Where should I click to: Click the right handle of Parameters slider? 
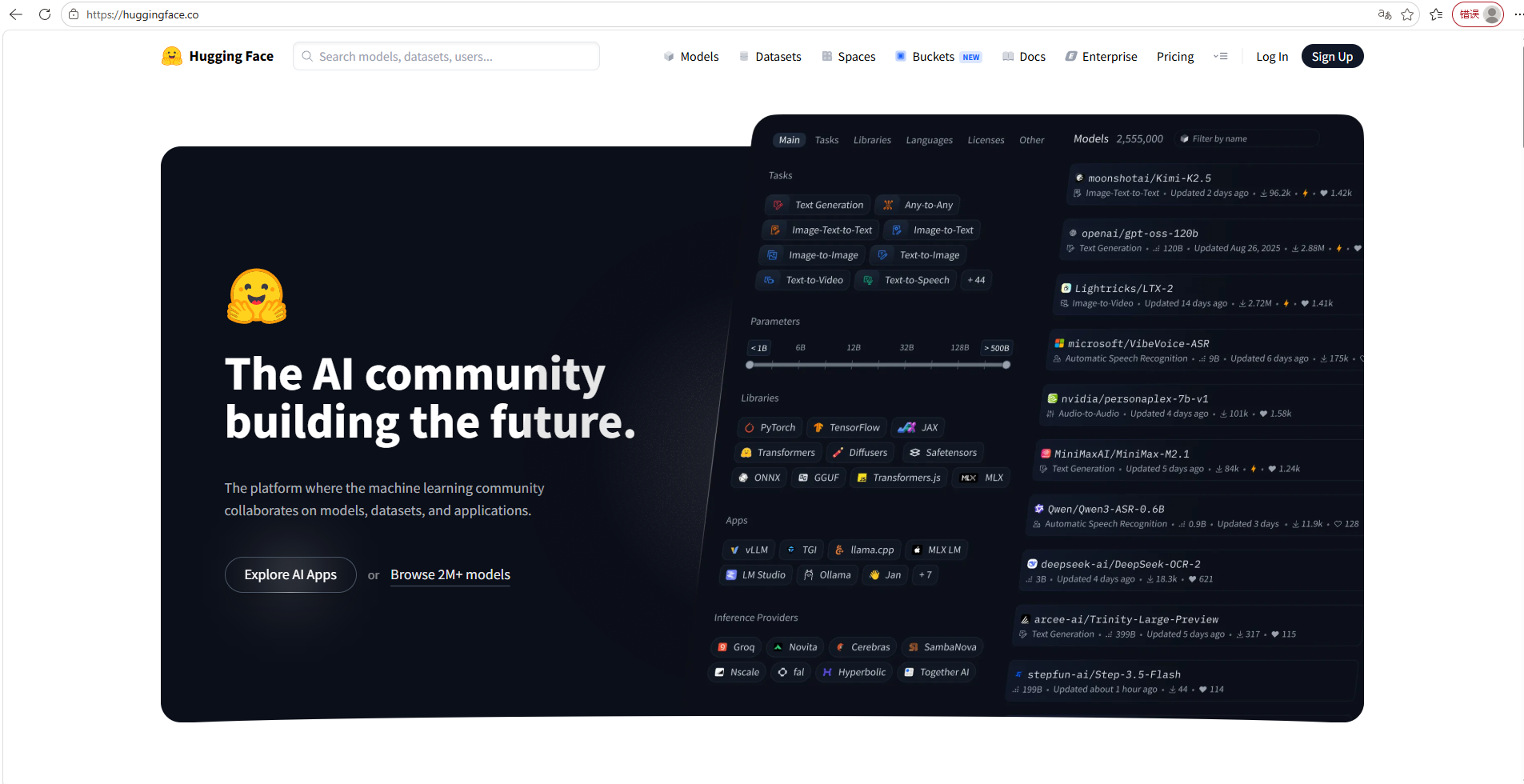(1006, 365)
